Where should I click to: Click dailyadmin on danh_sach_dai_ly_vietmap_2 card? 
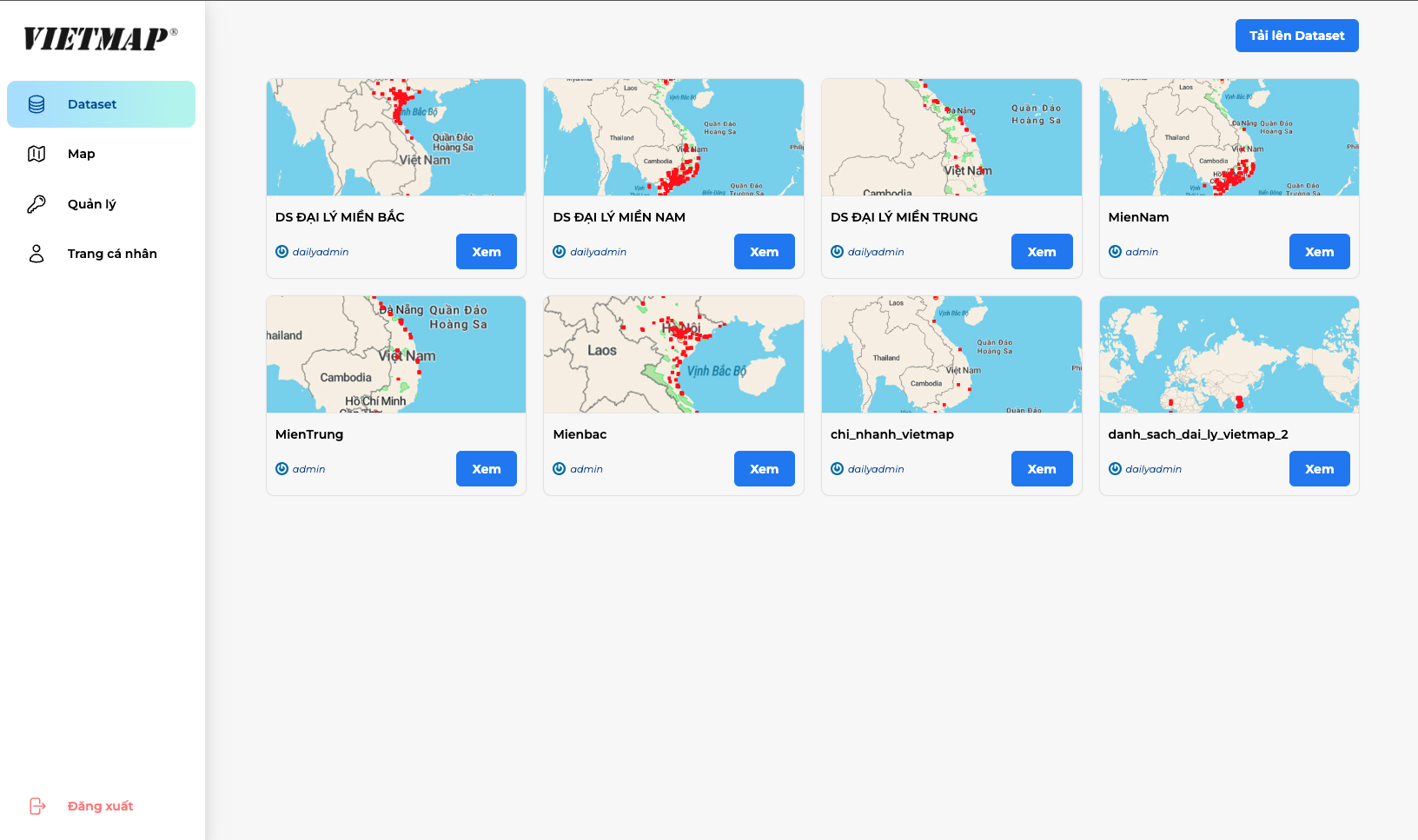coord(1154,469)
